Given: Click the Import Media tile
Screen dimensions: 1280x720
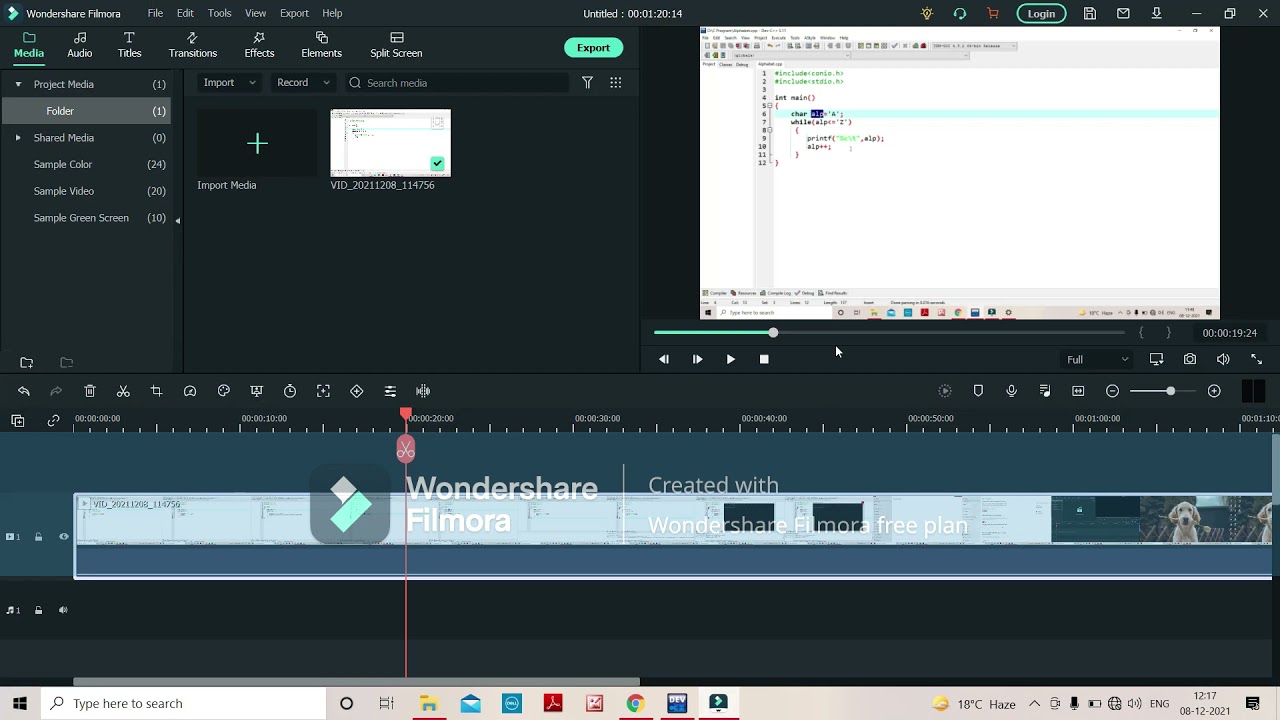Looking at the screenshot, I should pos(257,144).
